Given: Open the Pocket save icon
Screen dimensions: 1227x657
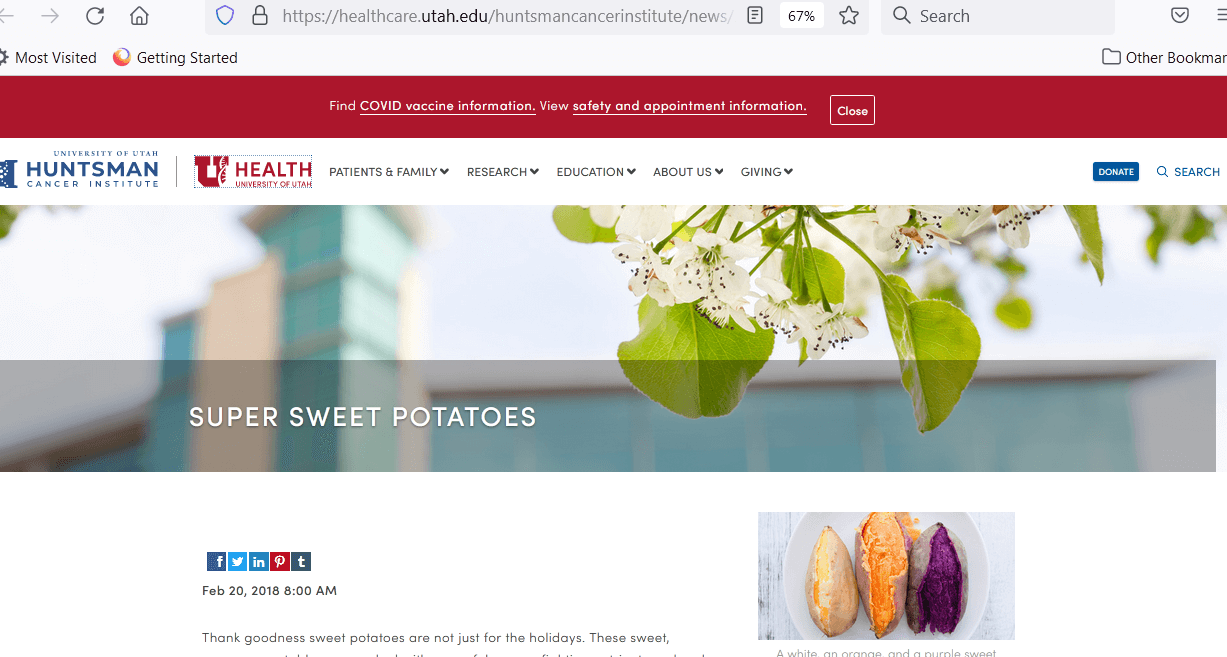Looking at the screenshot, I should click(x=1180, y=16).
